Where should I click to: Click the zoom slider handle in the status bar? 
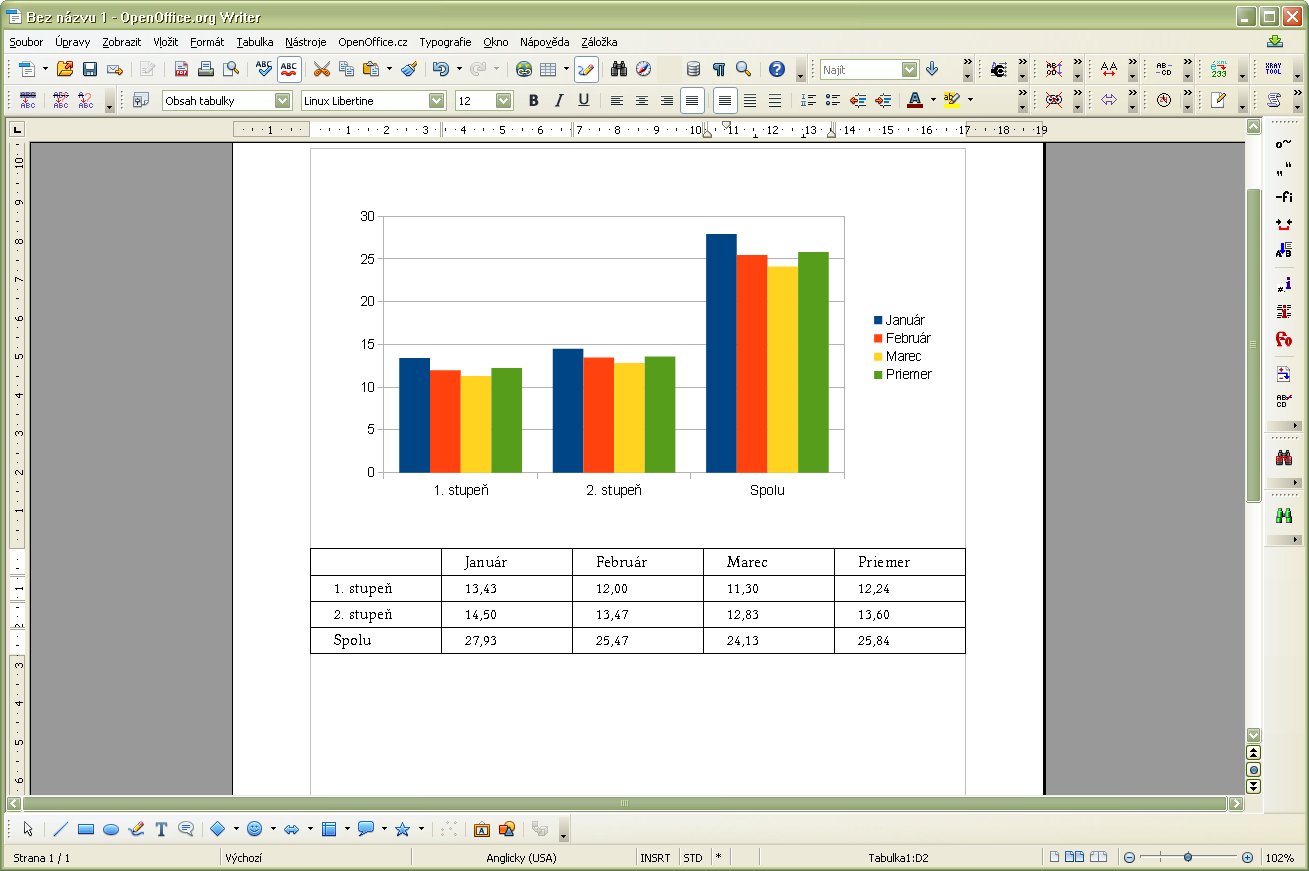pyautogui.click(x=1187, y=857)
